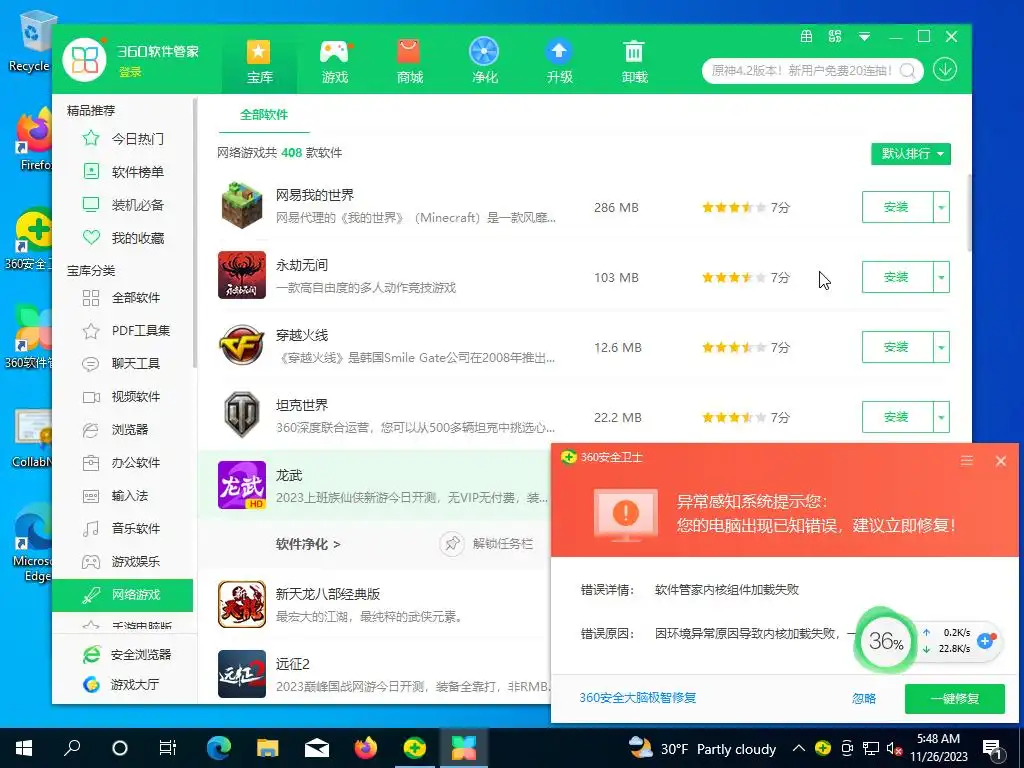Select 办公软件 category
Viewport: 1024px width, 768px height.
tap(124, 462)
